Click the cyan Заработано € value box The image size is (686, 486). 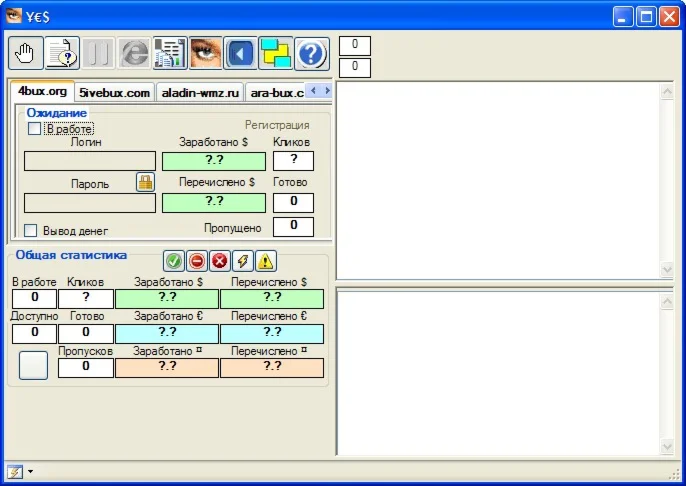[167, 334]
